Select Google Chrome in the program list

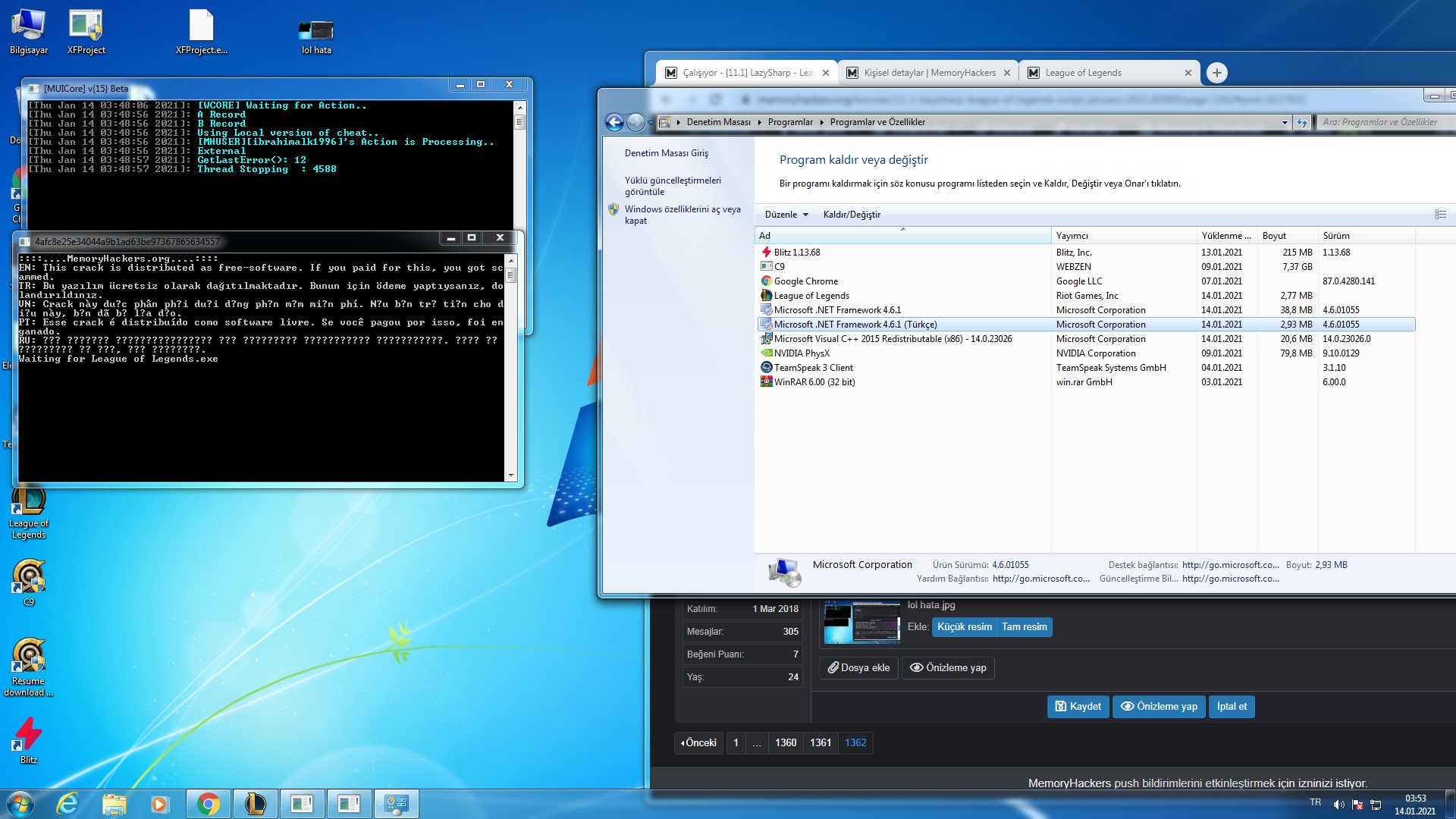point(1086,281)
